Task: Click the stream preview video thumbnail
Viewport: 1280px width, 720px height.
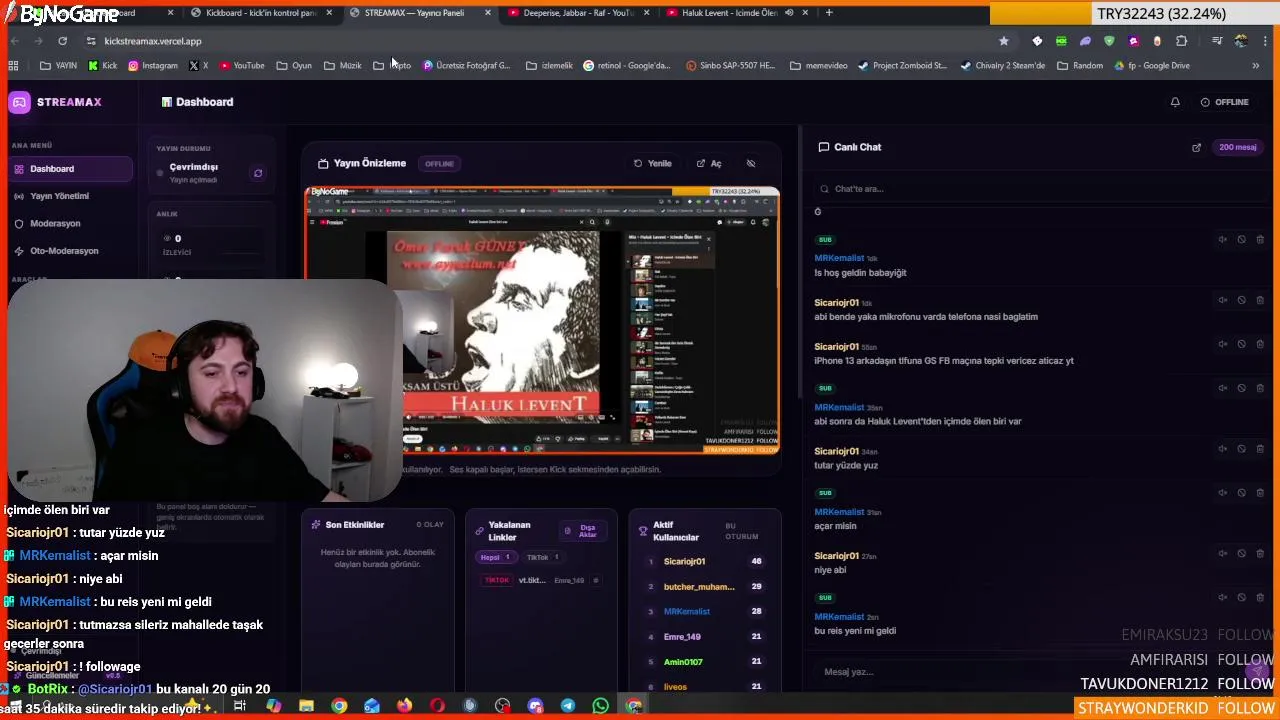Action: tap(542, 320)
